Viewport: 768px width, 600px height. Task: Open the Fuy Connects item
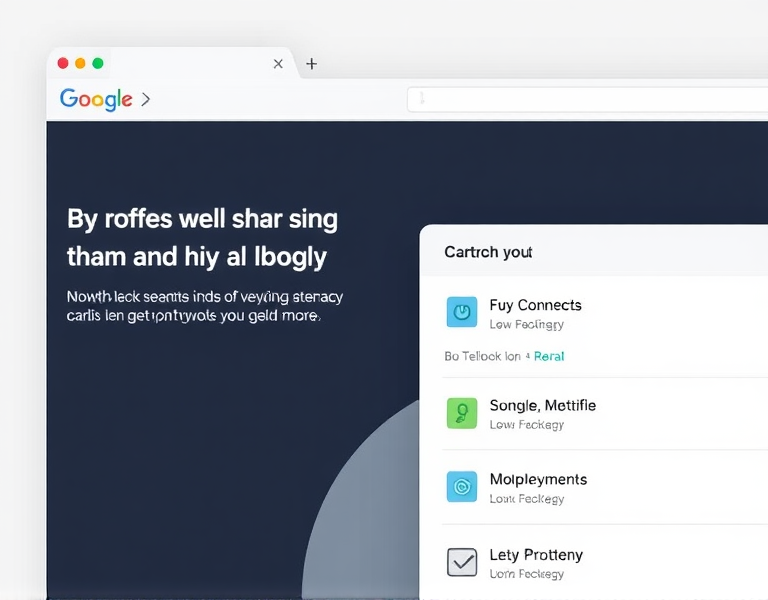(x=535, y=305)
